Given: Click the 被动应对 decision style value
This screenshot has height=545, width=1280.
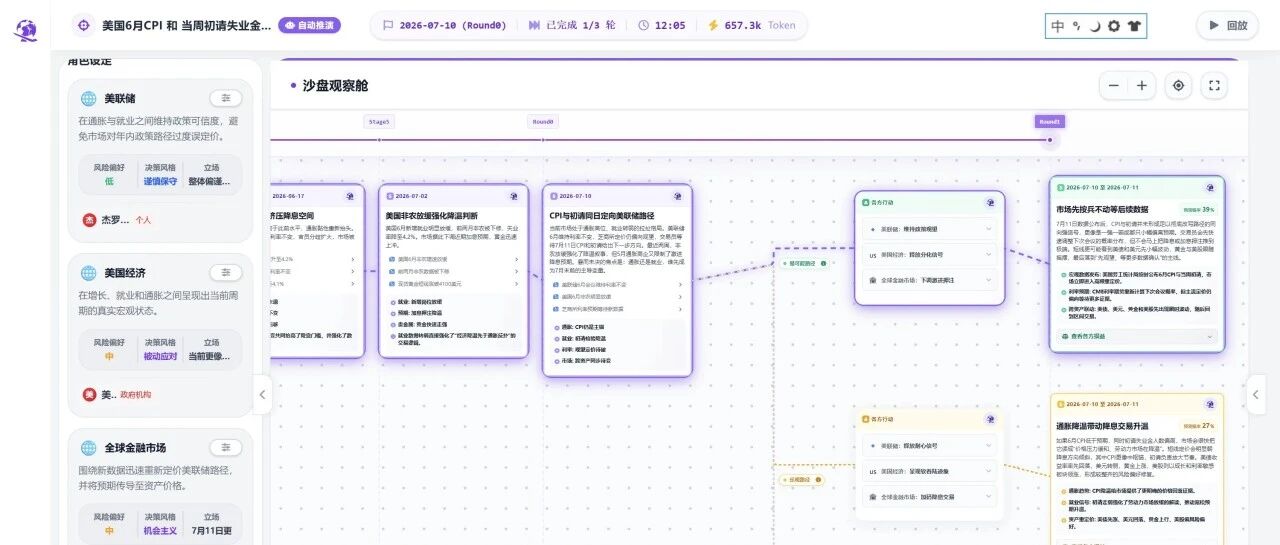Looking at the screenshot, I should coord(160,357).
